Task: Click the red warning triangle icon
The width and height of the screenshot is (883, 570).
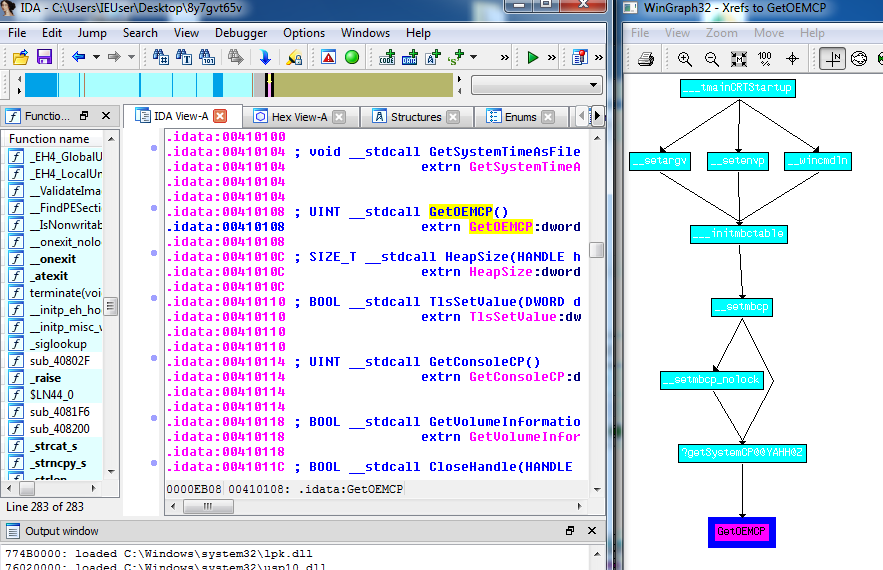Action: coord(328,57)
